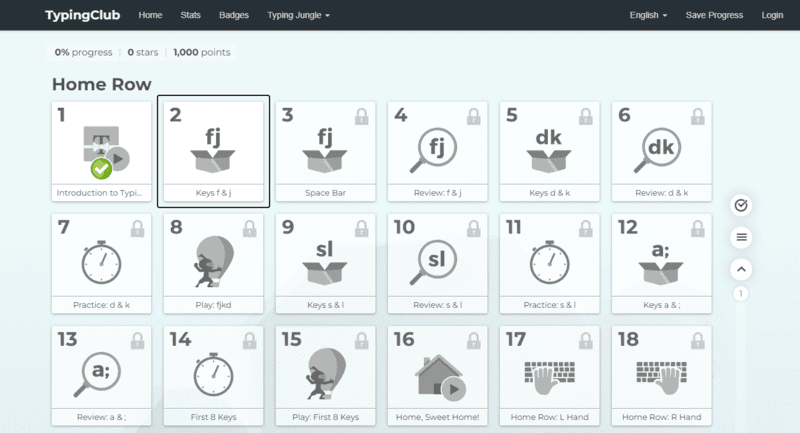Click the up chevron on right sidebar
The height and width of the screenshot is (433, 800).
tap(741, 269)
